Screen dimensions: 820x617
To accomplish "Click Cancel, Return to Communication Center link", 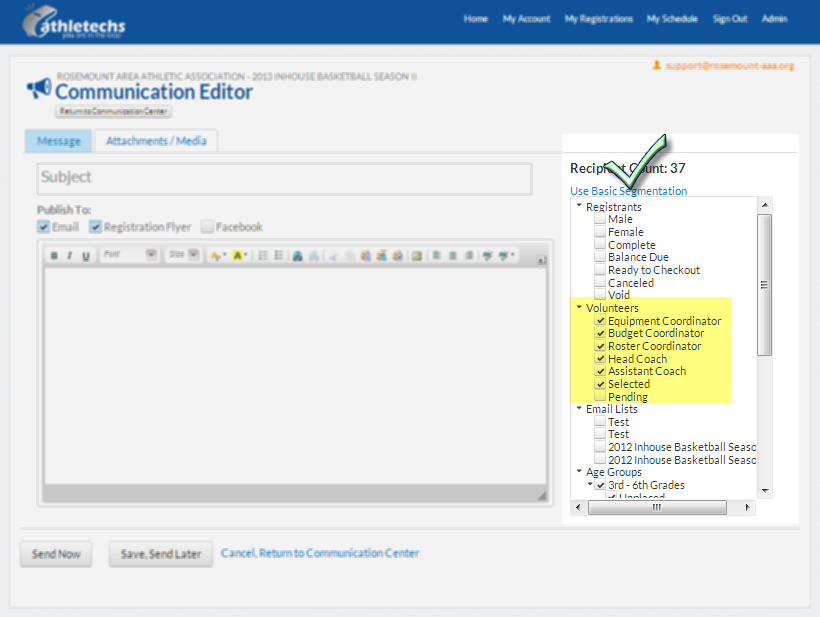I will click(320, 553).
